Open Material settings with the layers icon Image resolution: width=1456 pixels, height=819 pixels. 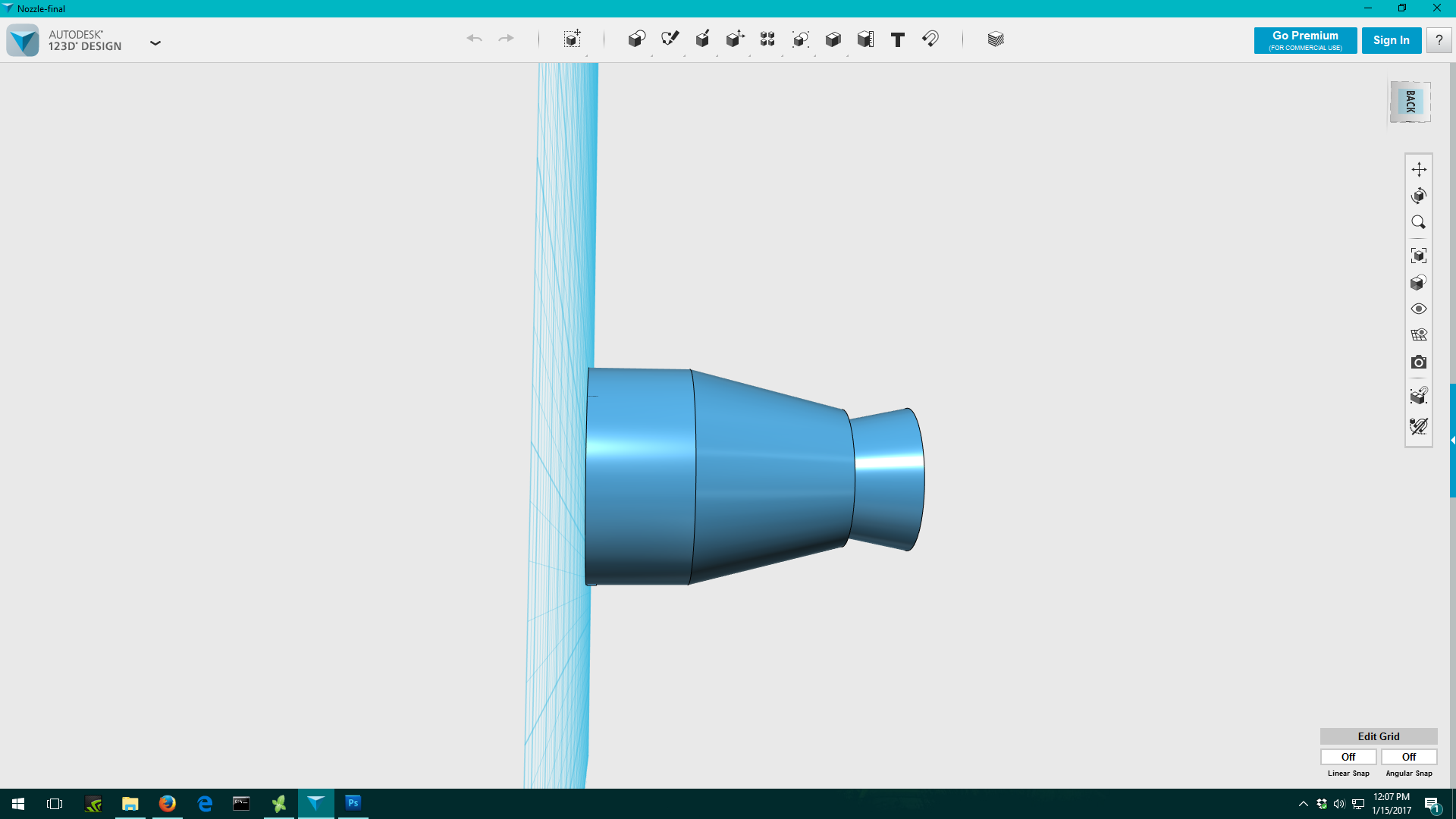994,39
